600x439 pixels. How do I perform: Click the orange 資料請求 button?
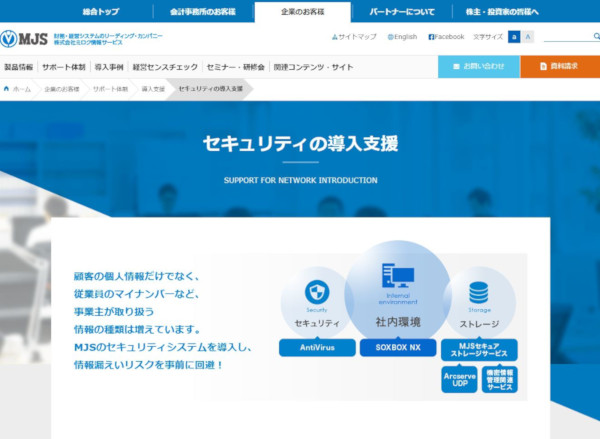pos(560,67)
